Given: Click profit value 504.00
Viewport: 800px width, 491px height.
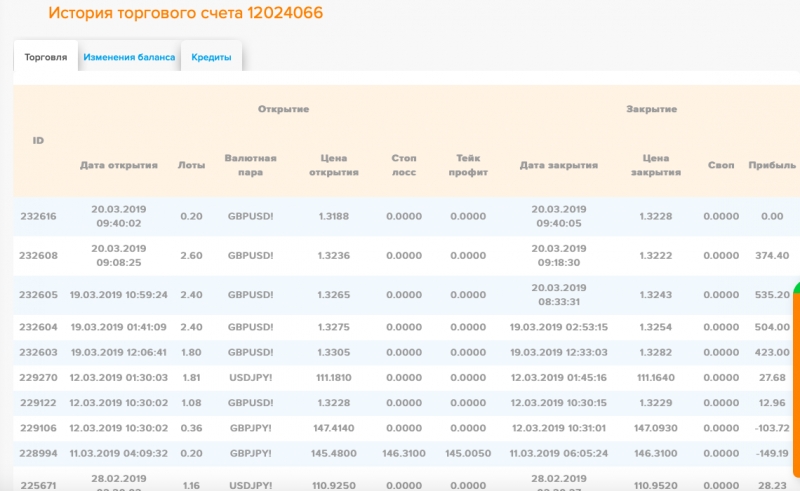Looking at the screenshot, I should click(772, 327).
